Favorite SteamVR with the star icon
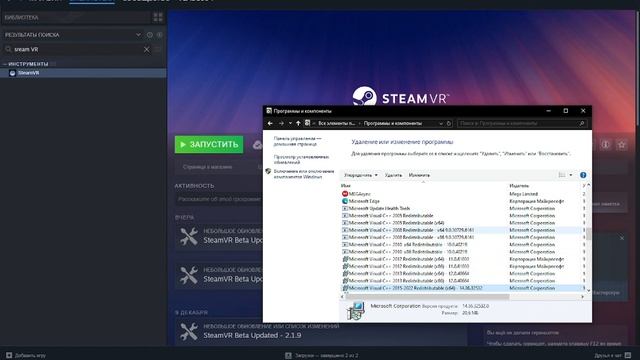Screen dimensions: 640x360 coord(622,144)
